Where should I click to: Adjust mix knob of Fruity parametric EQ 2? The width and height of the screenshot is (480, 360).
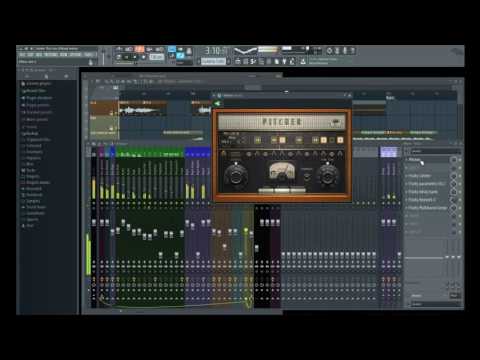453,184
